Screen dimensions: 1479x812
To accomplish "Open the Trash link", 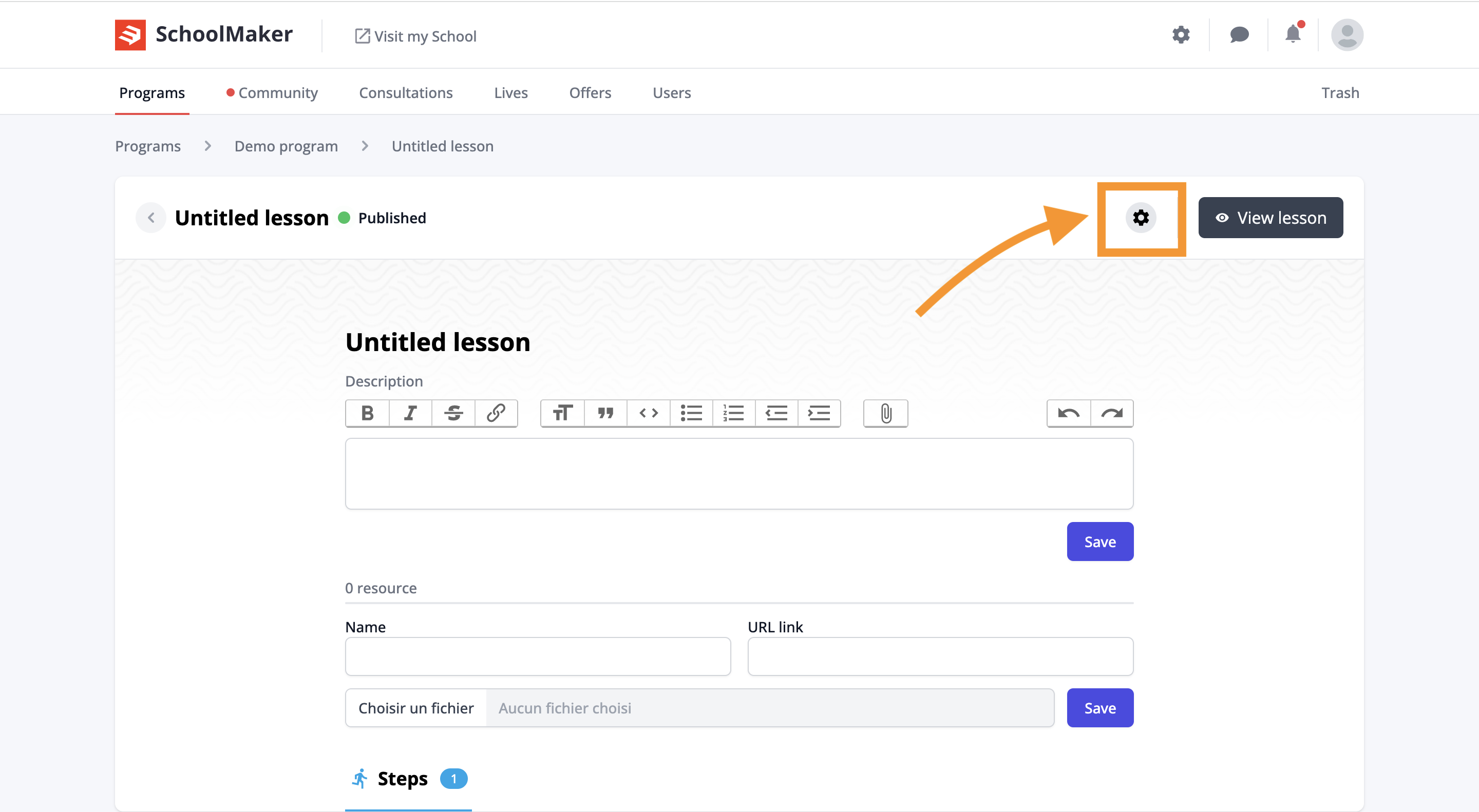I will (x=1340, y=92).
